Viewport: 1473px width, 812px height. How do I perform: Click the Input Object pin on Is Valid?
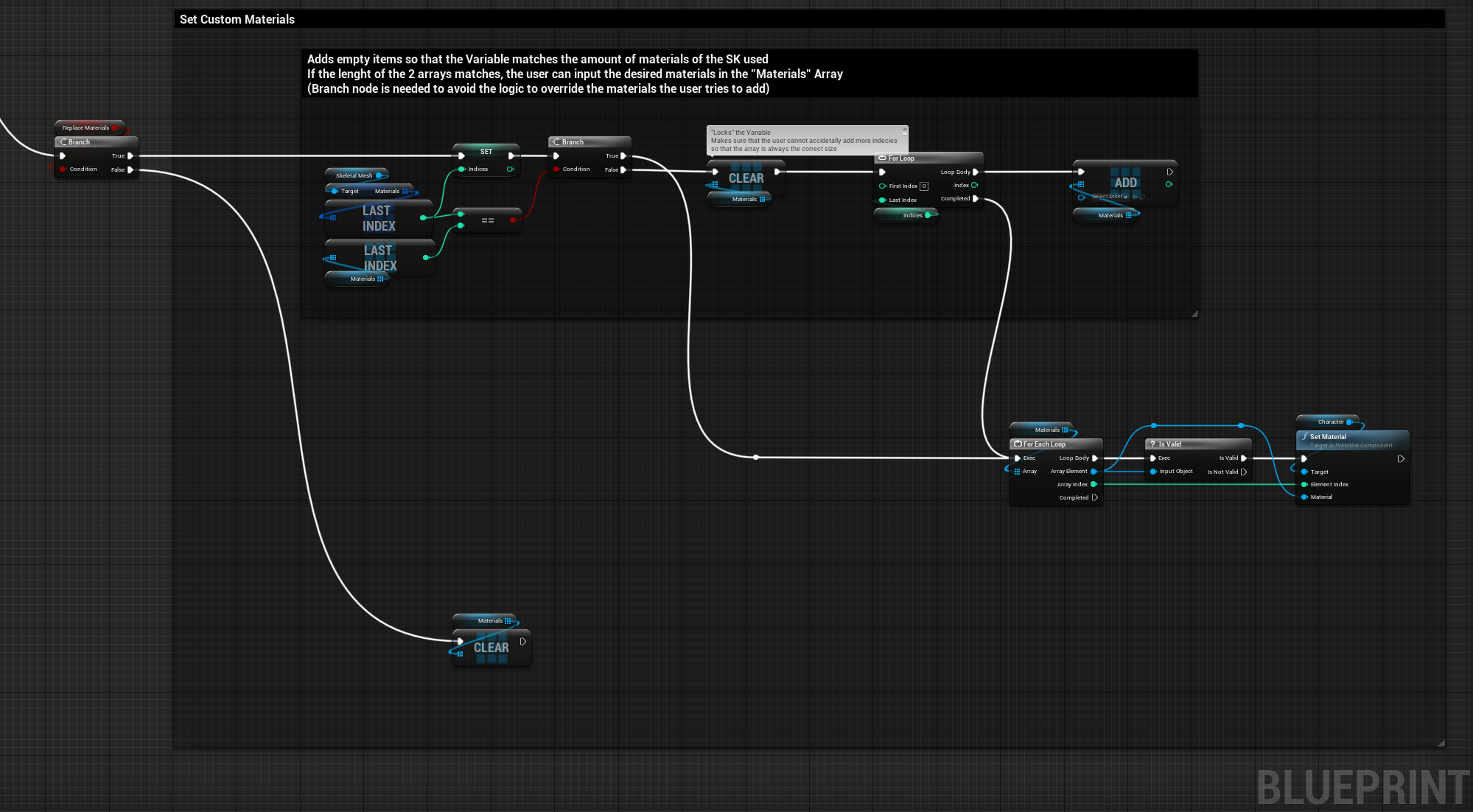pos(1153,472)
